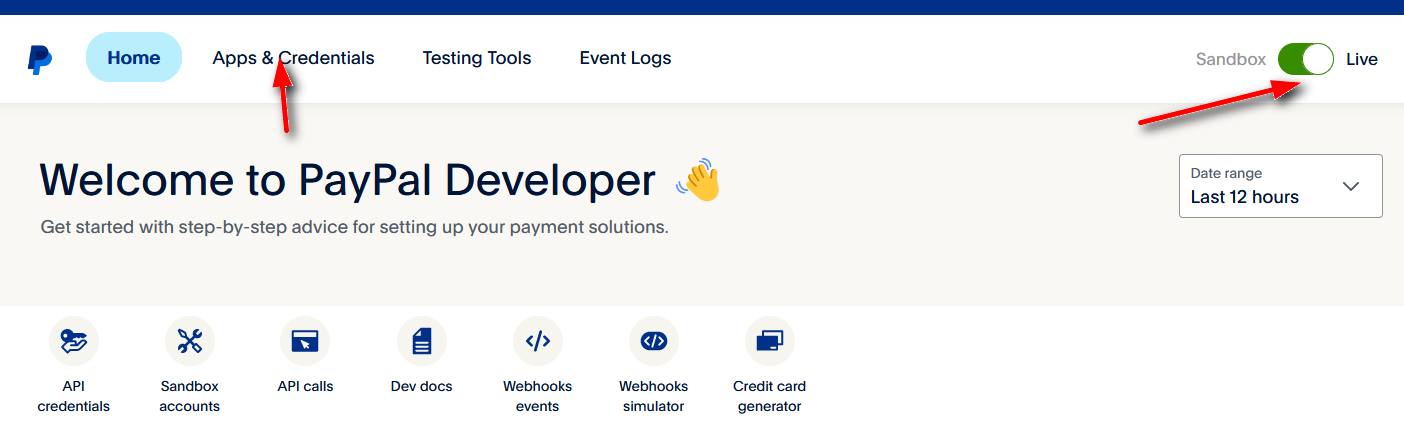Viewport: 1404px width, 433px height.
Task: Open the Event Logs tab
Action: tap(625, 58)
